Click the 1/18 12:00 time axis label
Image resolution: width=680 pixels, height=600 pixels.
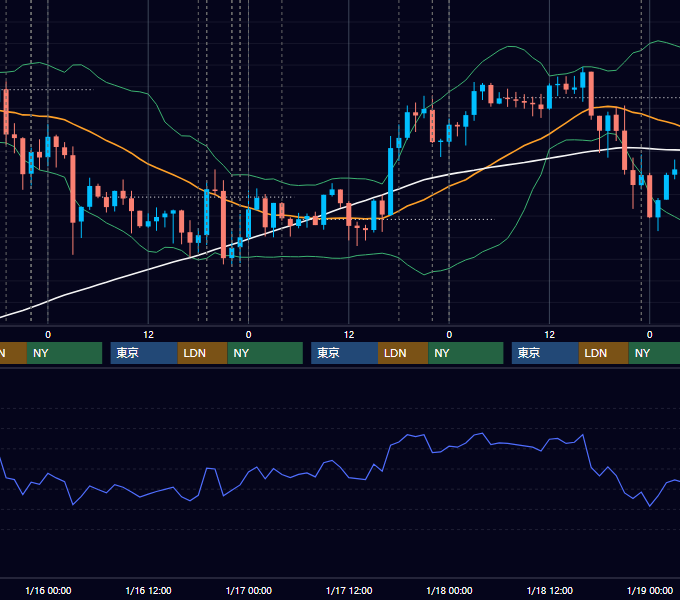(x=549, y=590)
